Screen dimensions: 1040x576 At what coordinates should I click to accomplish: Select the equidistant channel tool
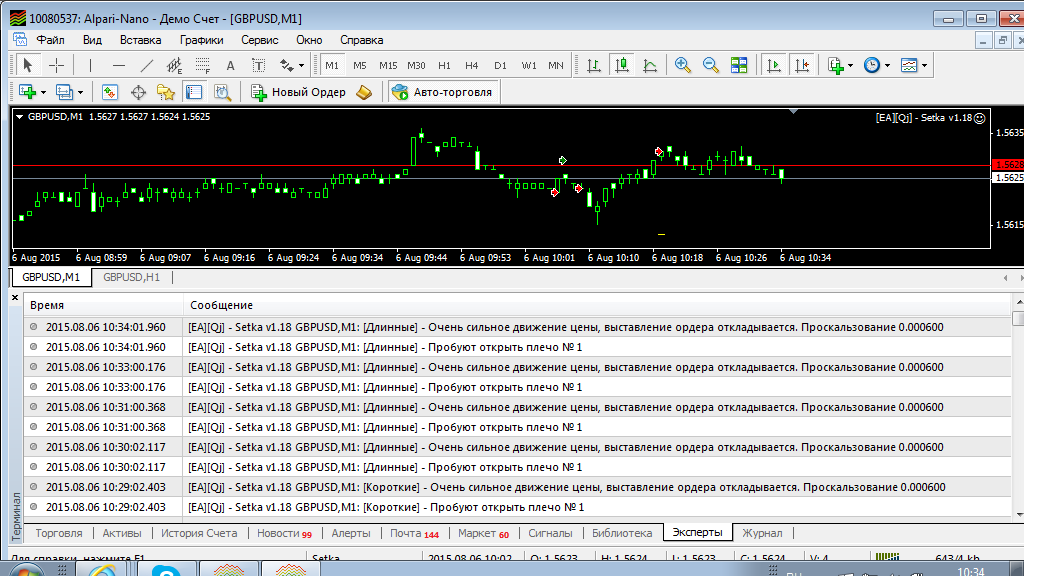coord(174,65)
